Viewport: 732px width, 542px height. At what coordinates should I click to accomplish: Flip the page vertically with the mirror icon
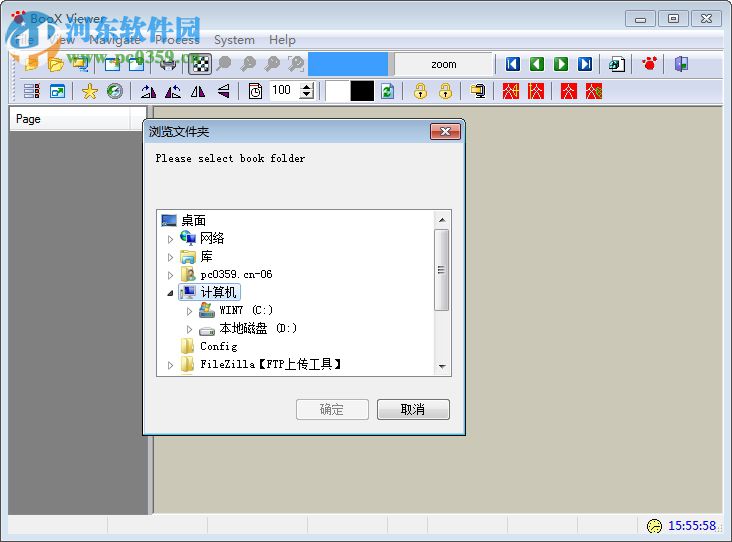pos(224,91)
